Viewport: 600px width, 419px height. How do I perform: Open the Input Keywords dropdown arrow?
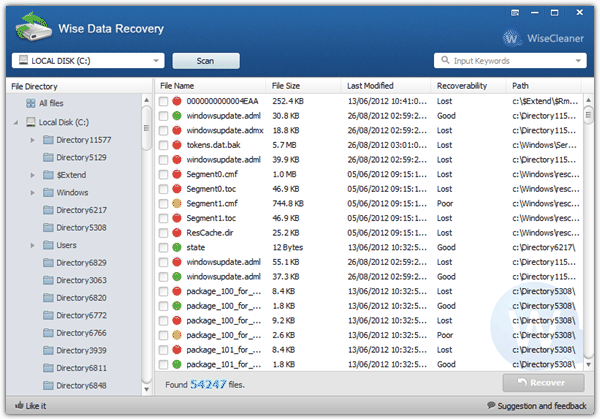coord(578,60)
